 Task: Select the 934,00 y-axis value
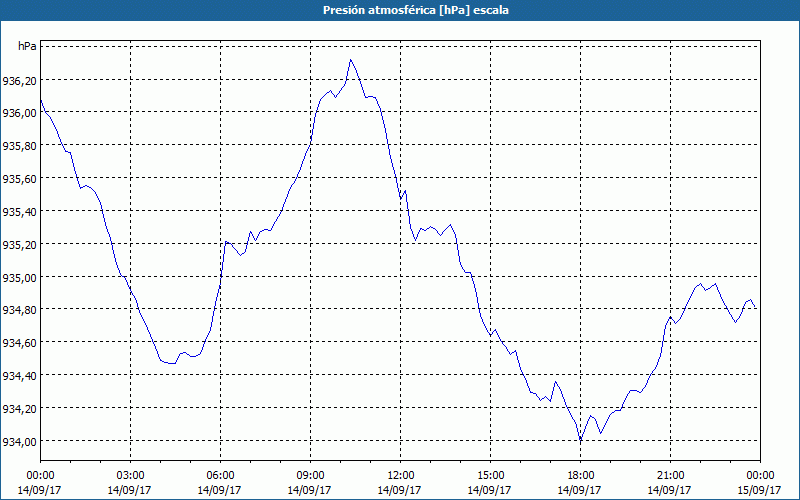19,441
